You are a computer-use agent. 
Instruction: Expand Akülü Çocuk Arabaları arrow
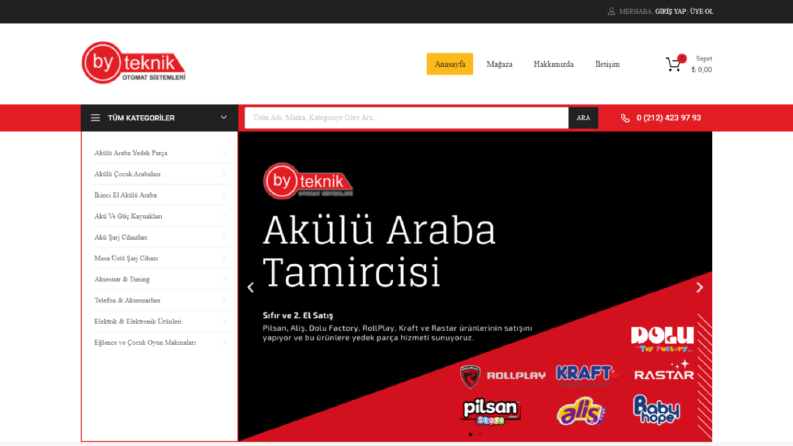pos(224,174)
